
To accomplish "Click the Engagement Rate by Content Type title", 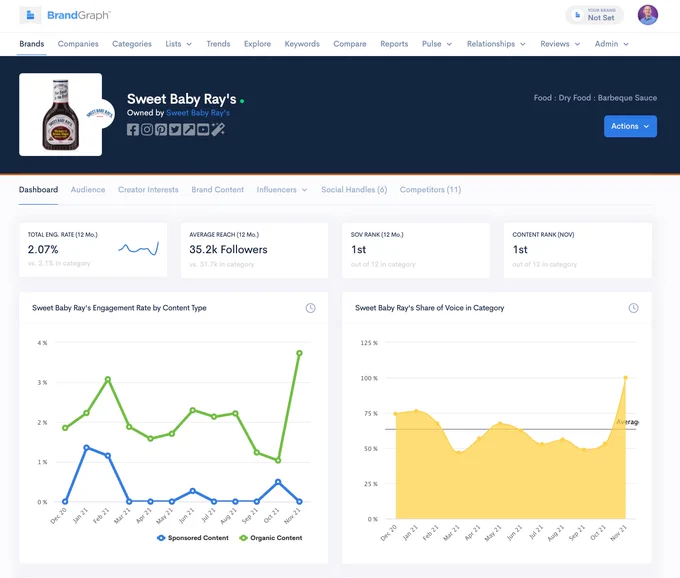I will pos(119,308).
